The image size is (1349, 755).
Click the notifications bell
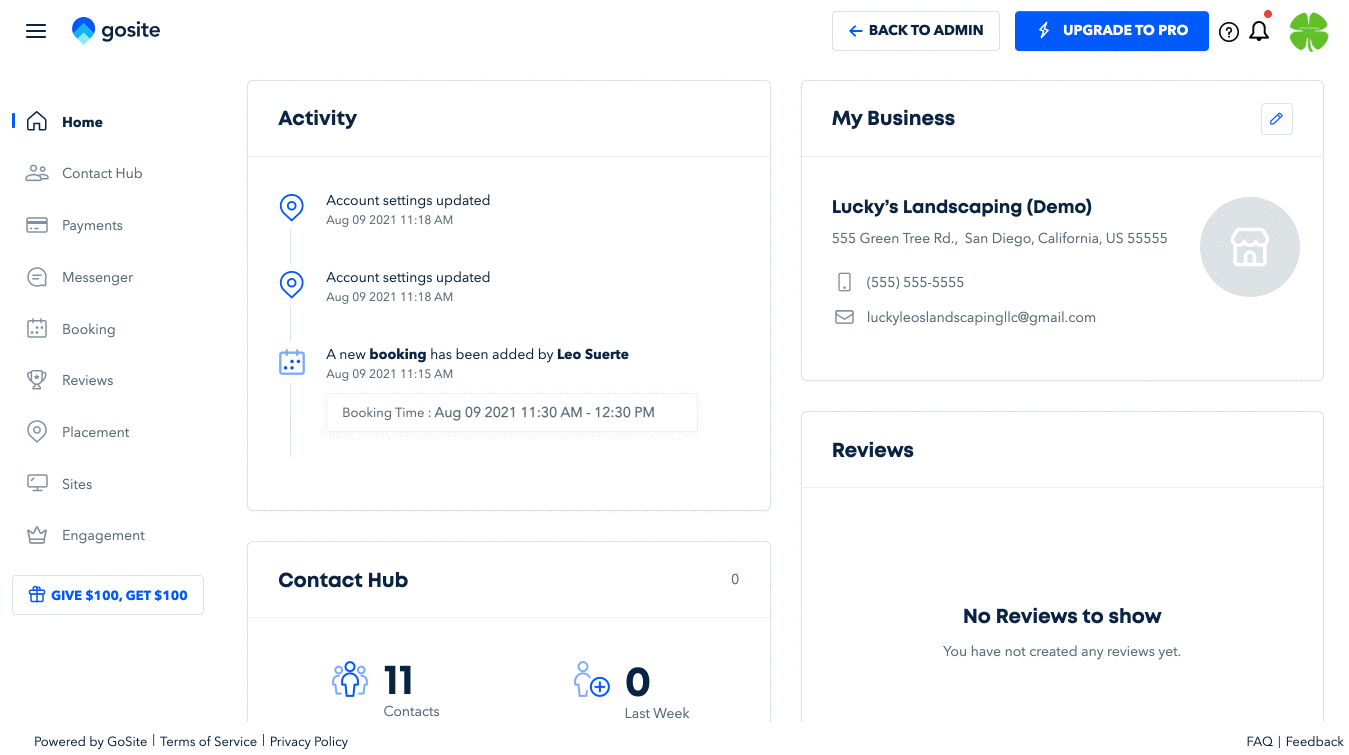coord(1259,31)
